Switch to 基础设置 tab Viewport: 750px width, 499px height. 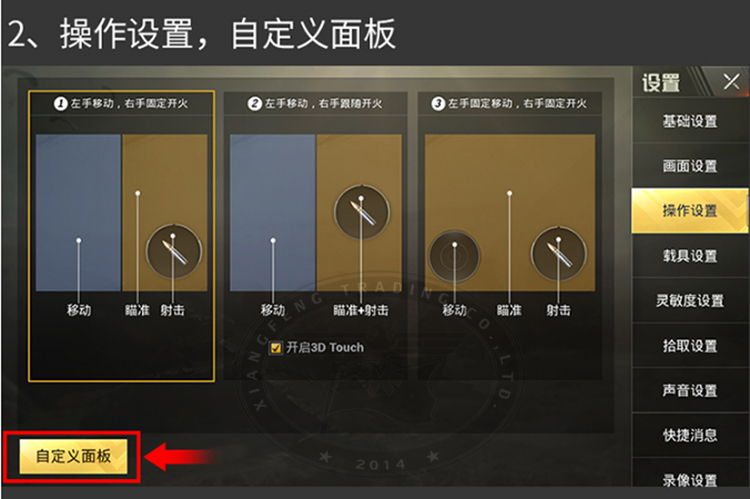tap(690, 121)
